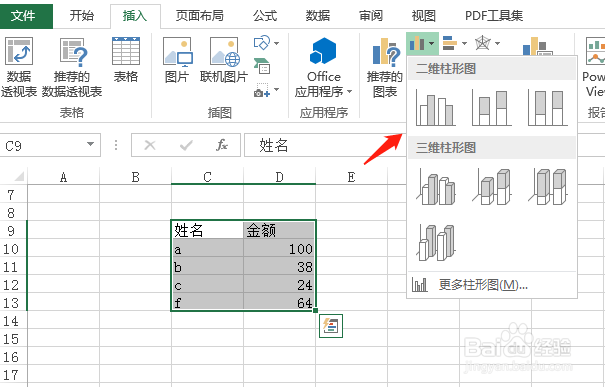
Task: Switch to the Formulas (公式) tab
Action: pos(265,15)
